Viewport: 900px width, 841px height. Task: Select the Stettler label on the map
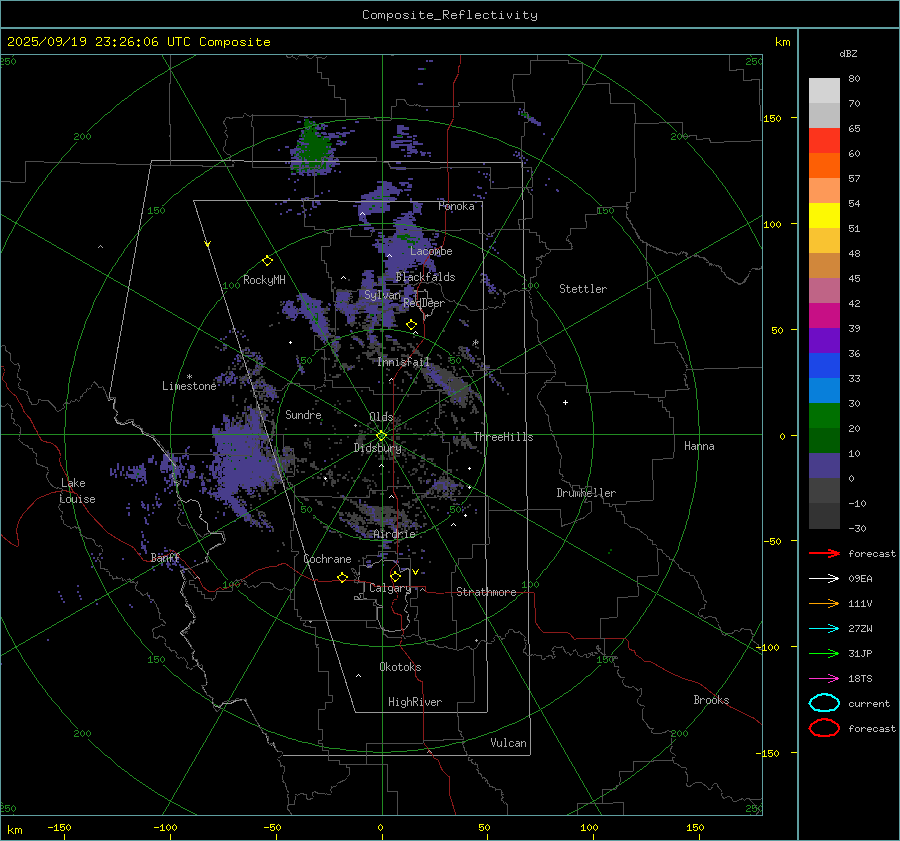(583, 289)
